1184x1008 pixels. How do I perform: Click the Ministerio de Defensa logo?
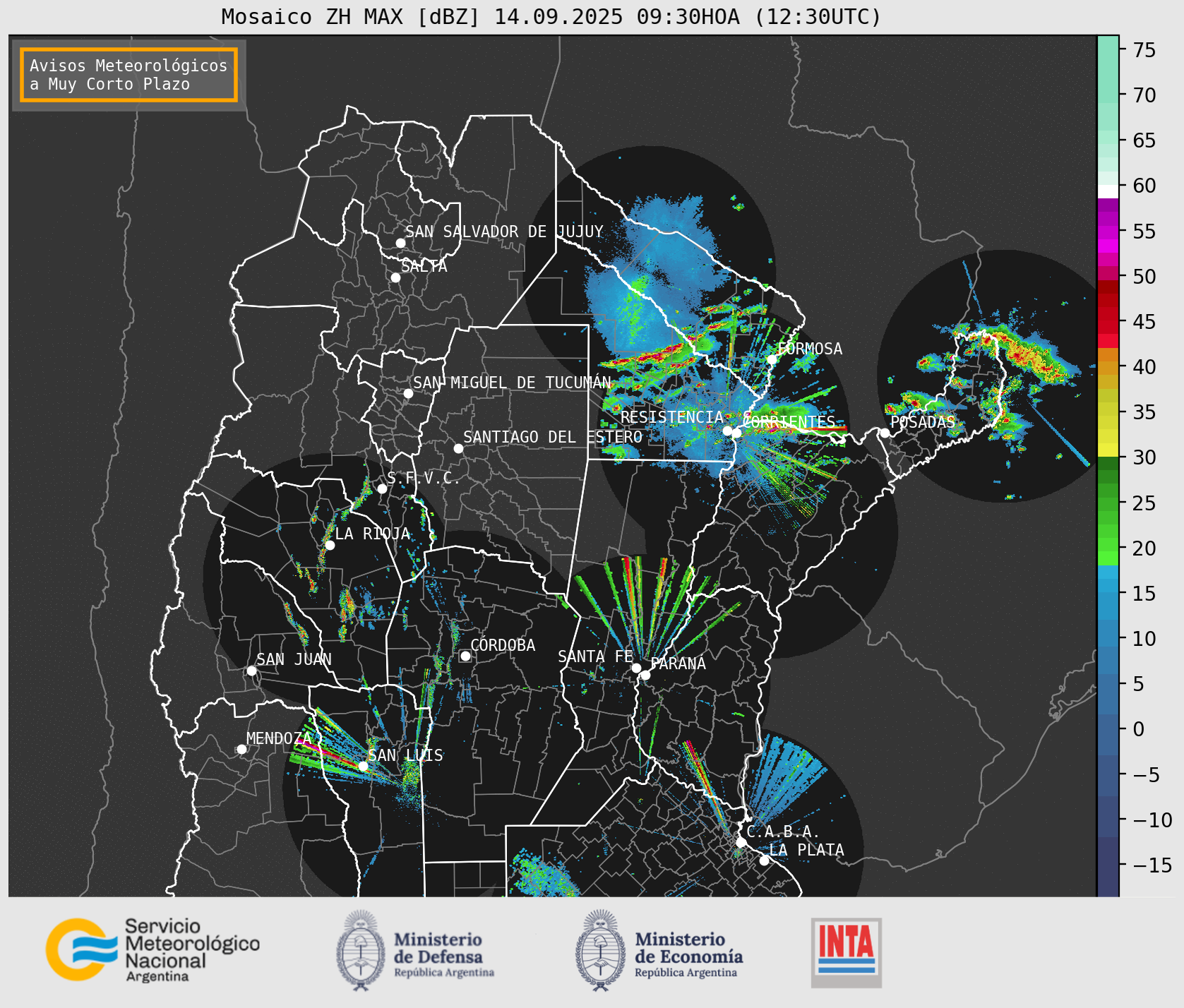pos(415,951)
